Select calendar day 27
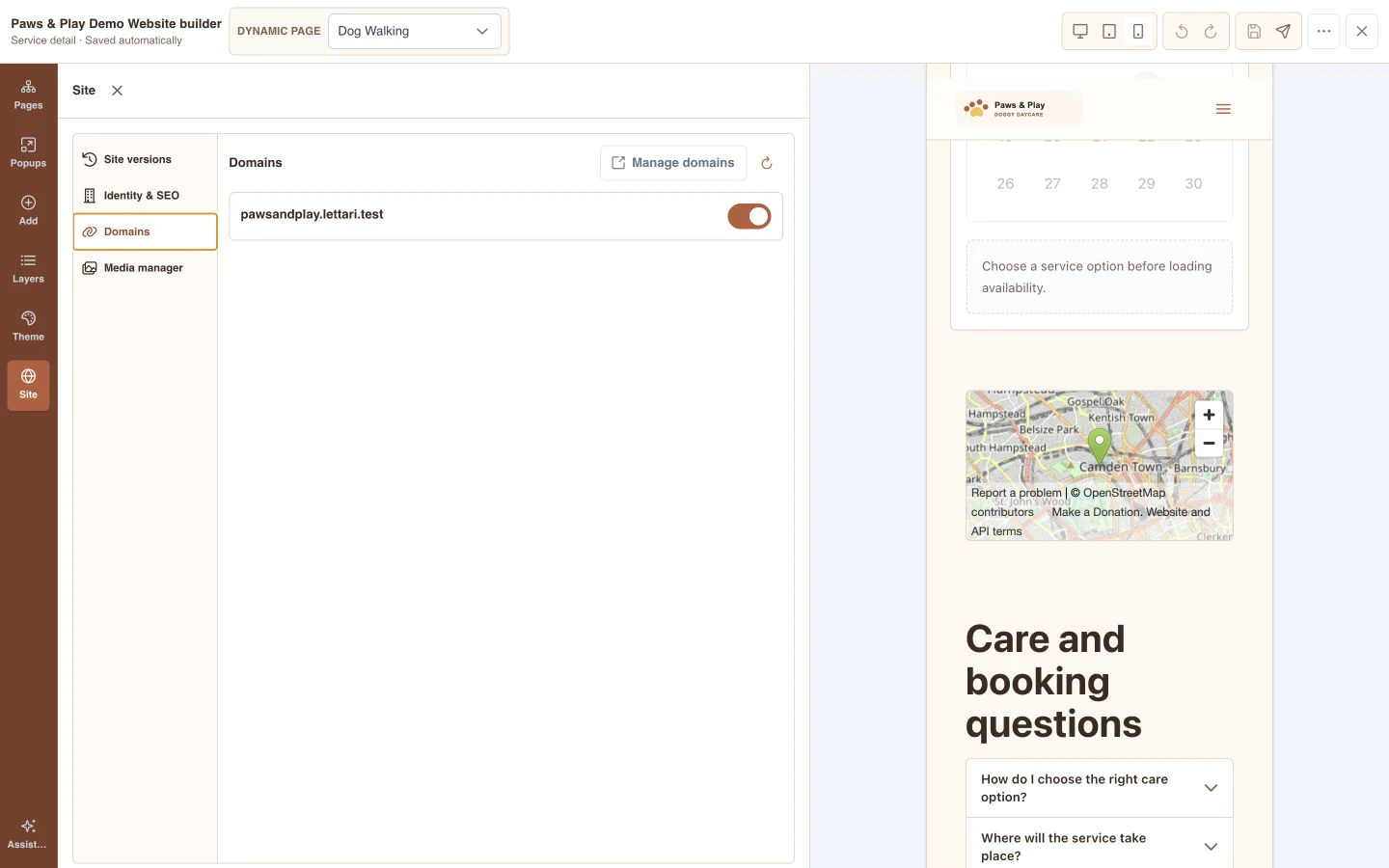Screen dimensions: 1389x868 (1052, 183)
